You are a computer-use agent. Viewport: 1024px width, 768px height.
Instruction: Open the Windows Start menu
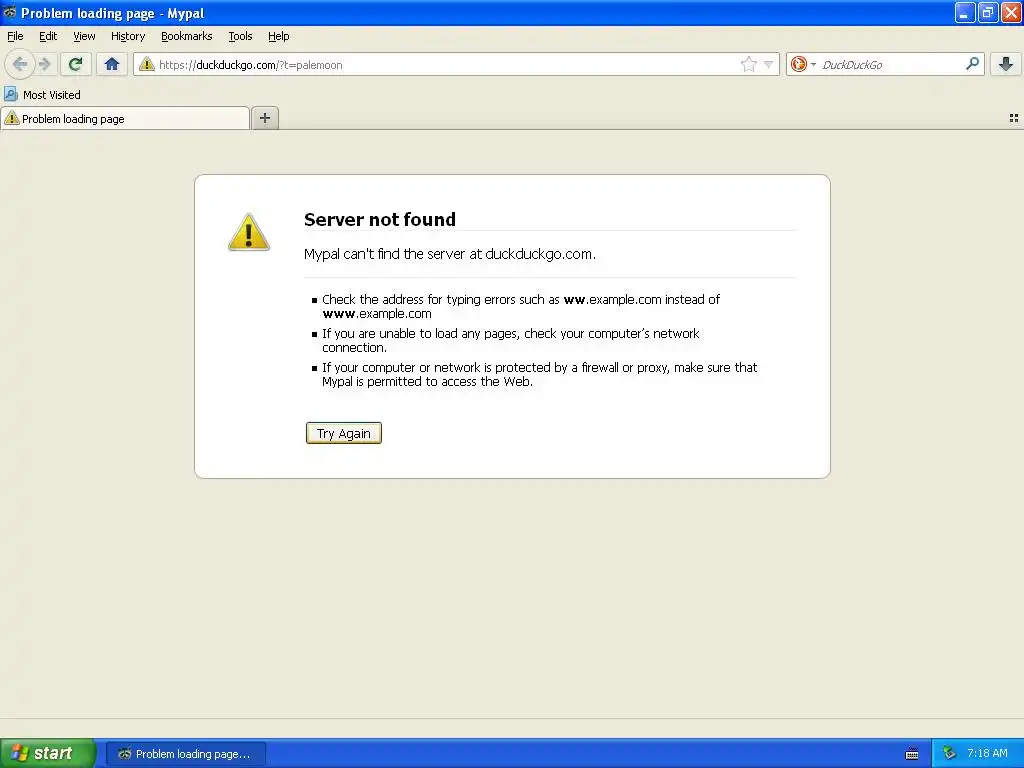tap(48, 753)
